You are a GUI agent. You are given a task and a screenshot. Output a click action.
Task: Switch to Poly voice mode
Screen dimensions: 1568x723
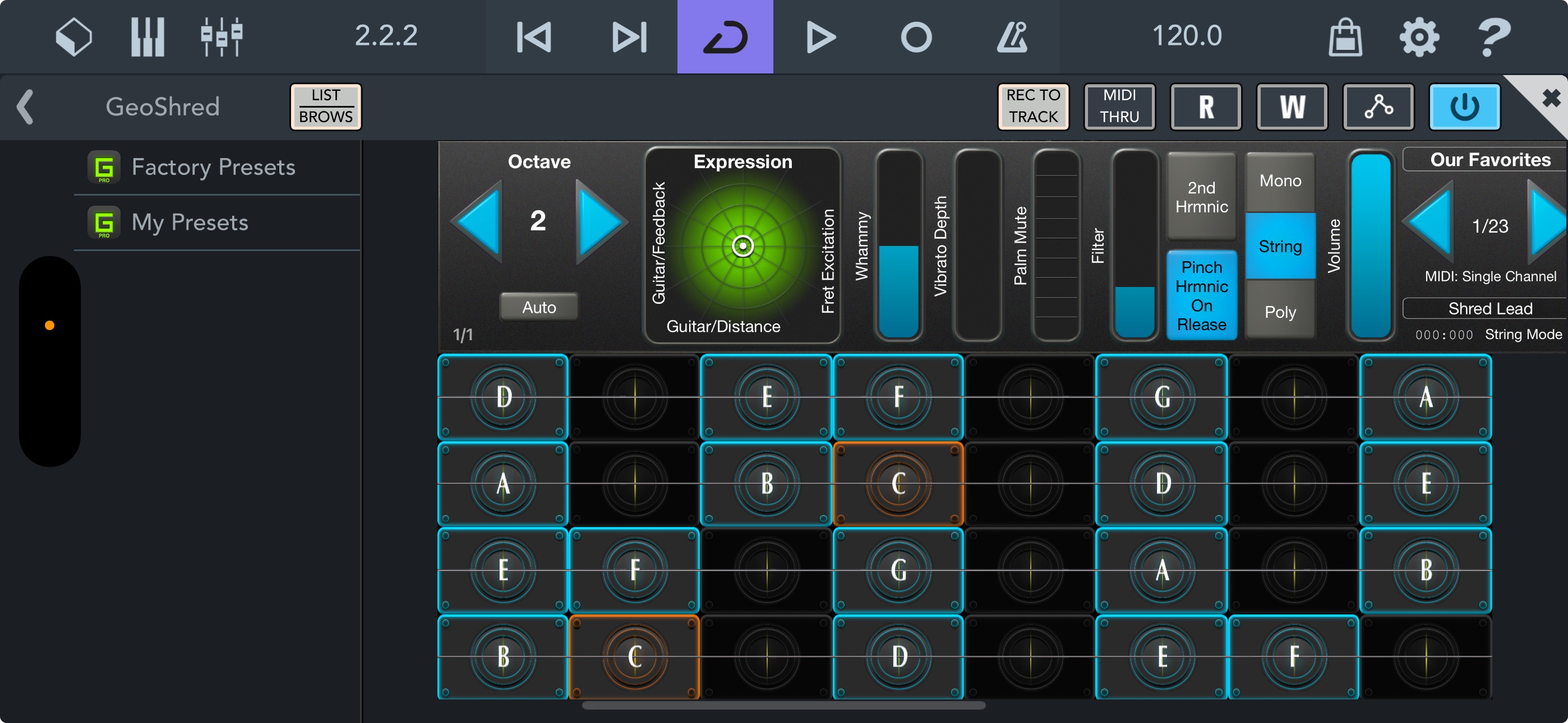[x=1280, y=312]
